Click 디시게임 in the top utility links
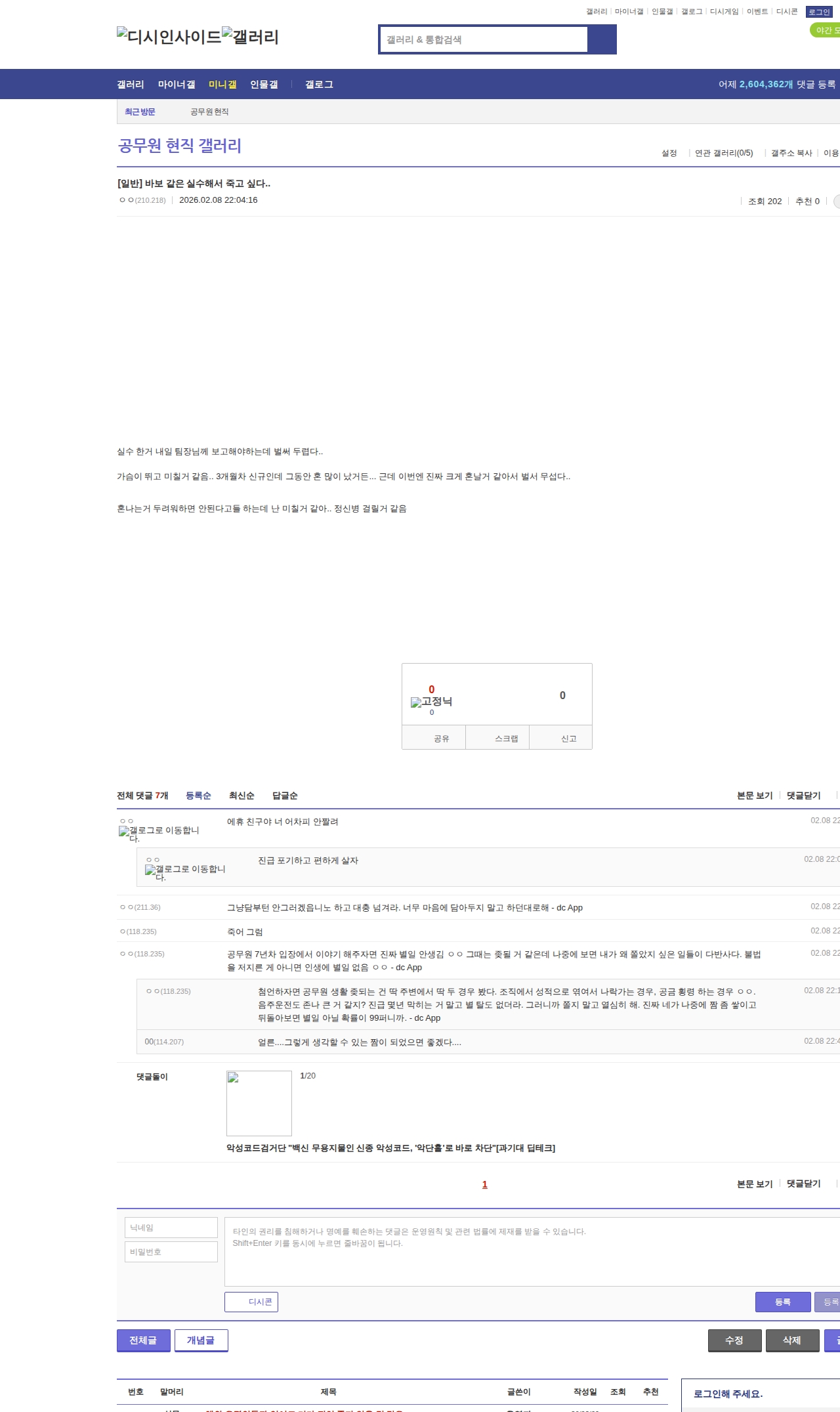Viewport: 840px width, 1412px height. pos(724,12)
